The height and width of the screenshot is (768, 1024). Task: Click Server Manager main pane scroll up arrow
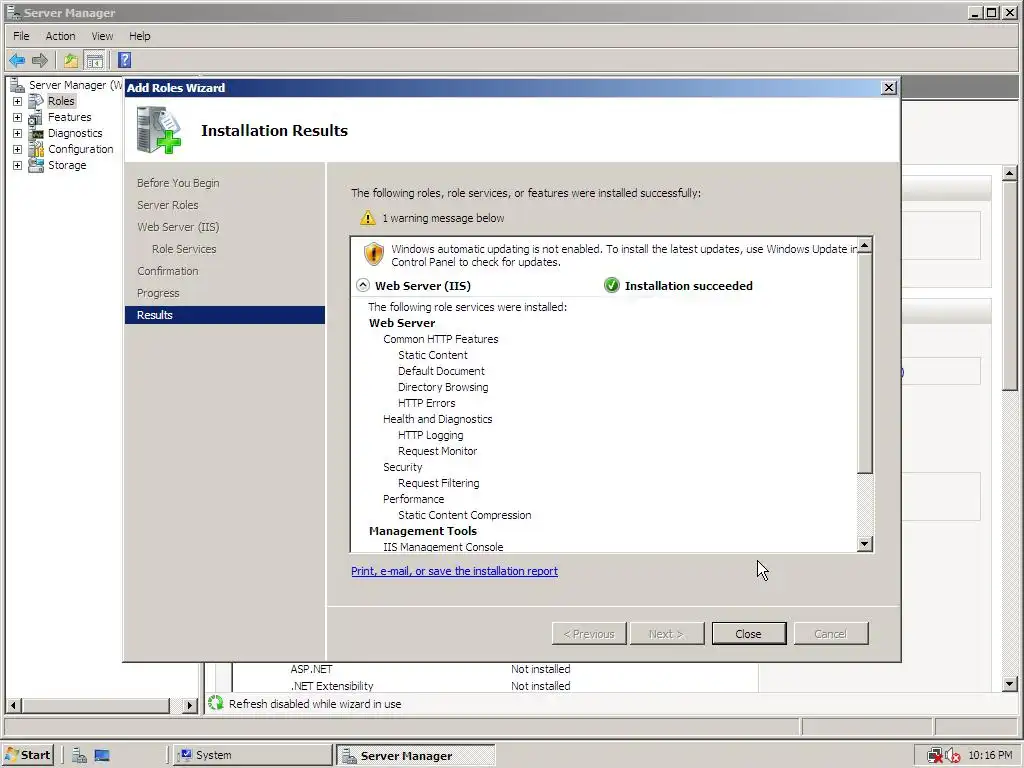coord(1010,174)
